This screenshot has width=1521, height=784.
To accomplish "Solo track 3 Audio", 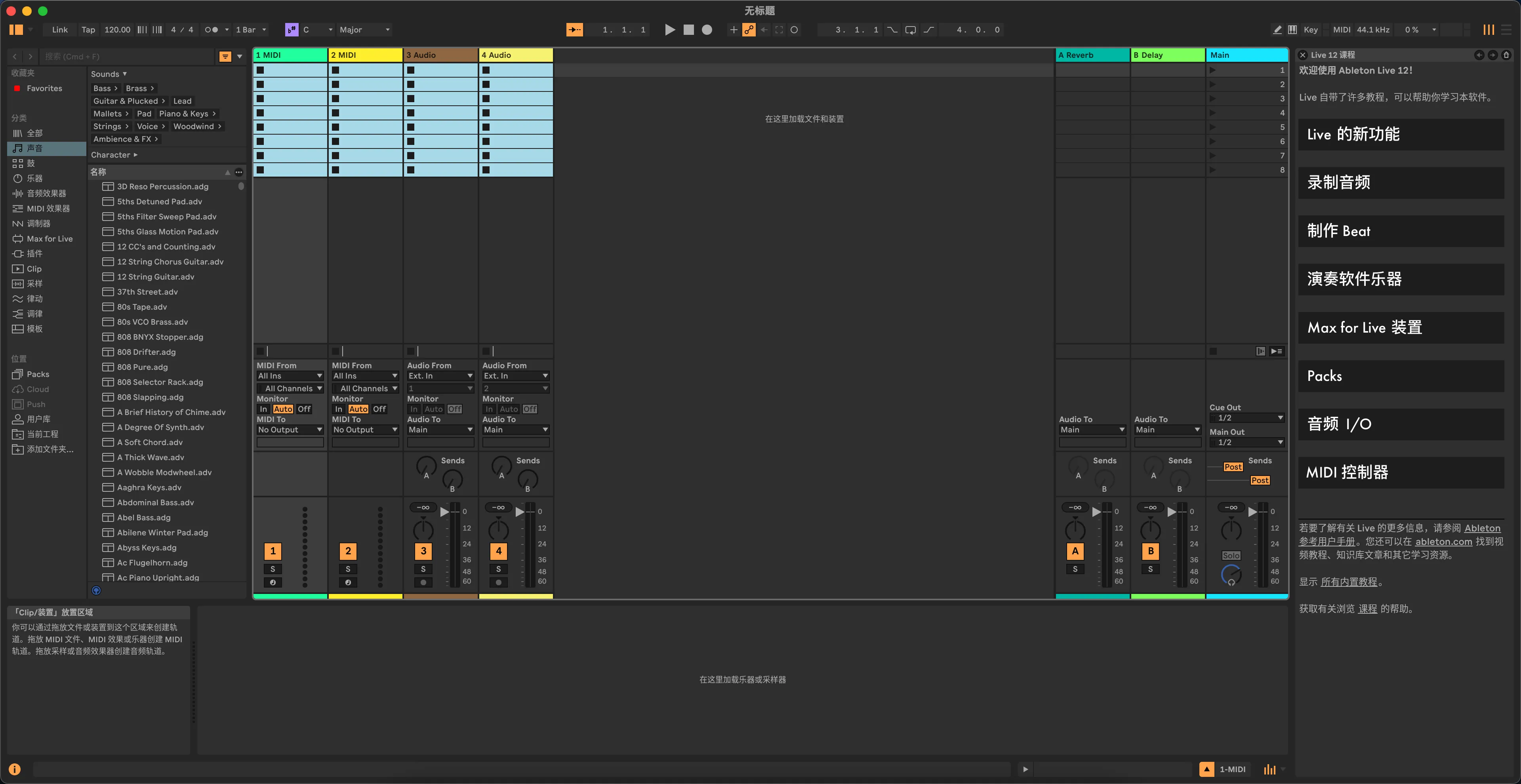I will click(423, 569).
